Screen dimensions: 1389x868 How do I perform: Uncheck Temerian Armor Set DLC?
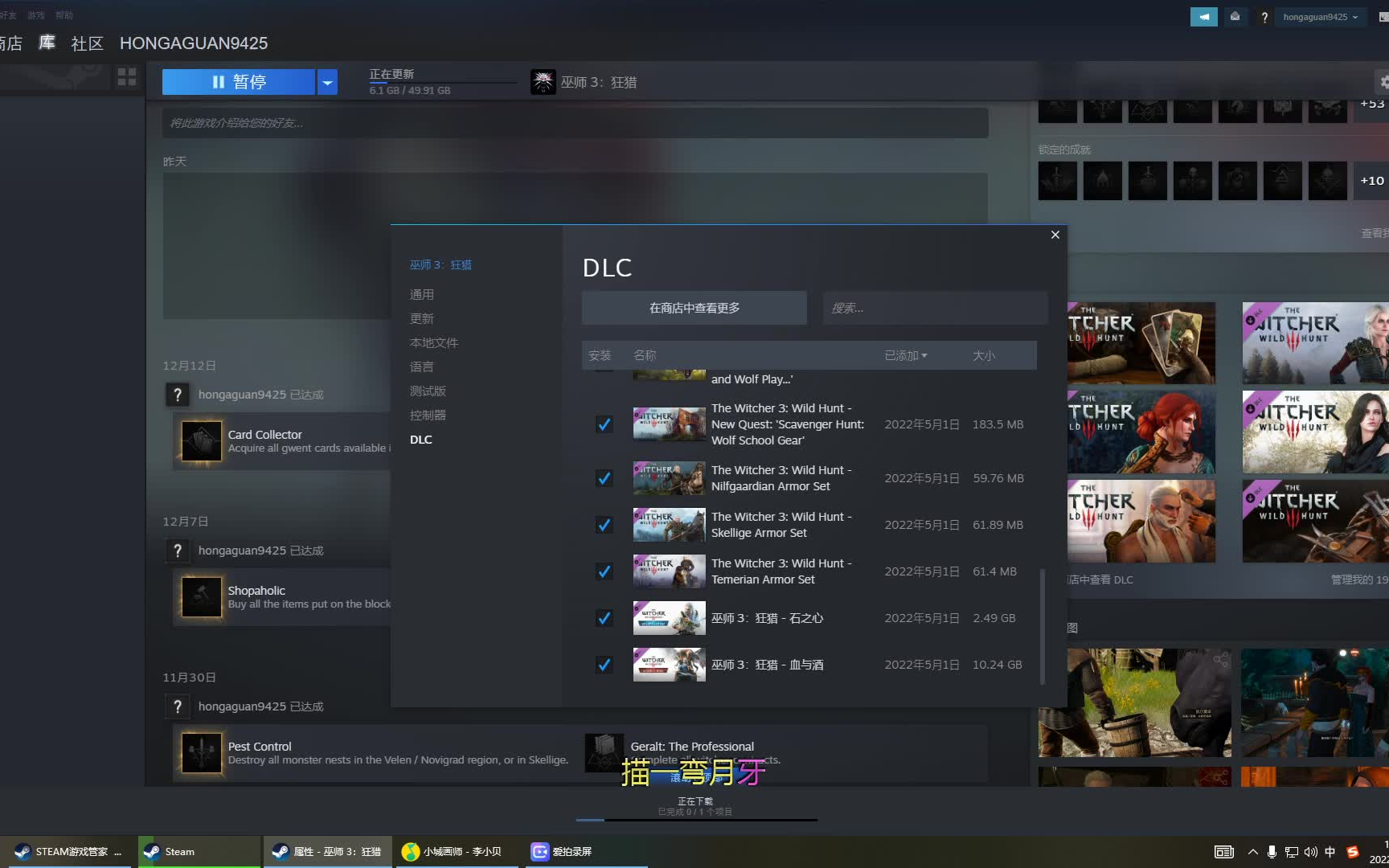point(604,571)
